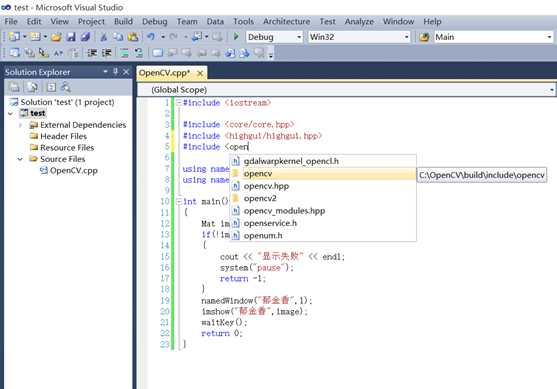Screen dimensions: 557x389
Task: Open the Solution Configurations Debug dropdown
Action: point(299,37)
